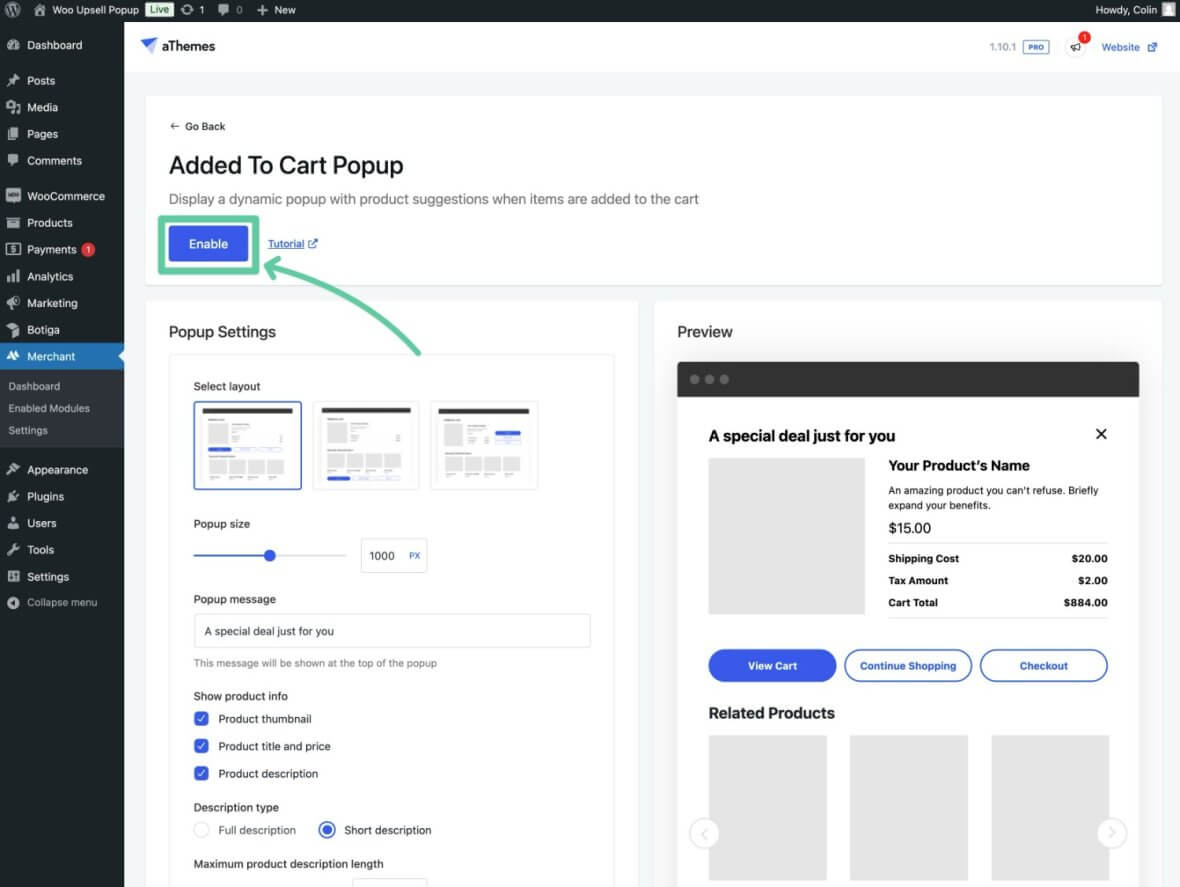The height and width of the screenshot is (887, 1180).
Task: Open the announcements megaphone icon
Action: [x=1076, y=47]
